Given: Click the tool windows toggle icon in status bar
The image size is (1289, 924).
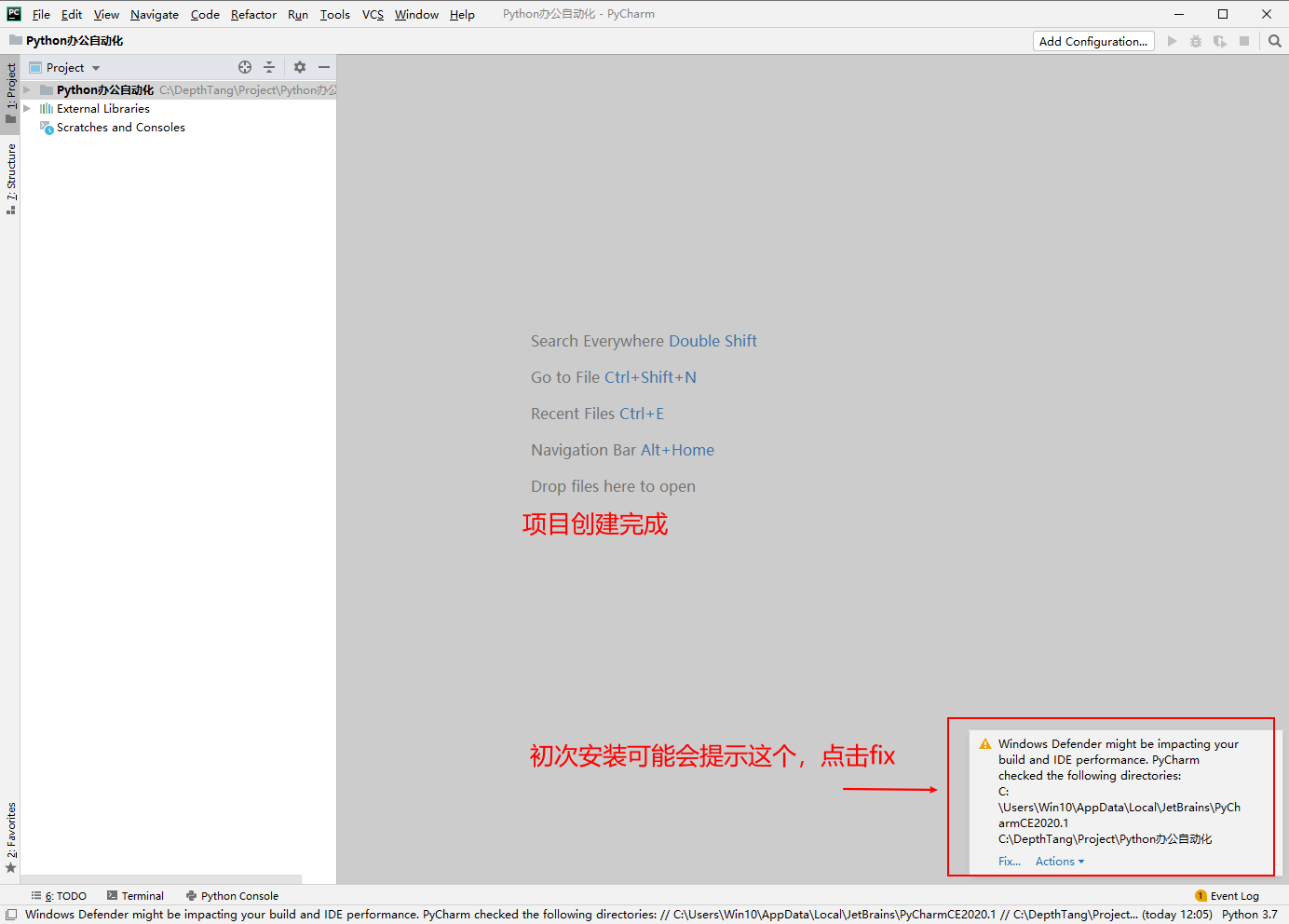Looking at the screenshot, I should pos(11,915).
